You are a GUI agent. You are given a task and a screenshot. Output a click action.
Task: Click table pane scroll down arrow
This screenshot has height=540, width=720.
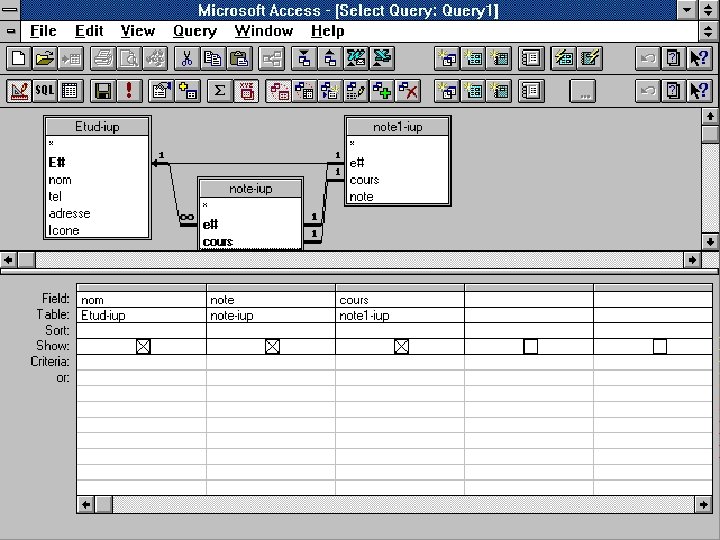tap(710, 242)
